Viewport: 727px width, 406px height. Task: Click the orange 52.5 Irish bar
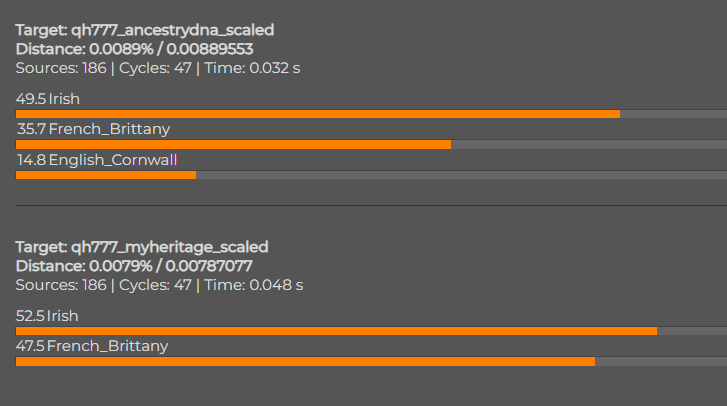pyautogui.click(x=336, y=331)
